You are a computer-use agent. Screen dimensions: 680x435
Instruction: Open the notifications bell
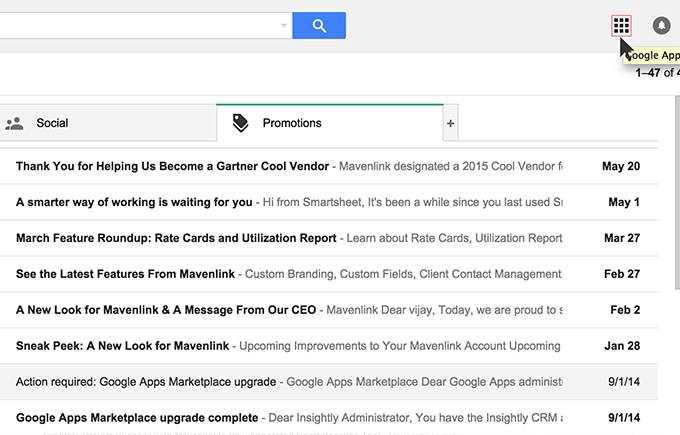coord(661,26)
